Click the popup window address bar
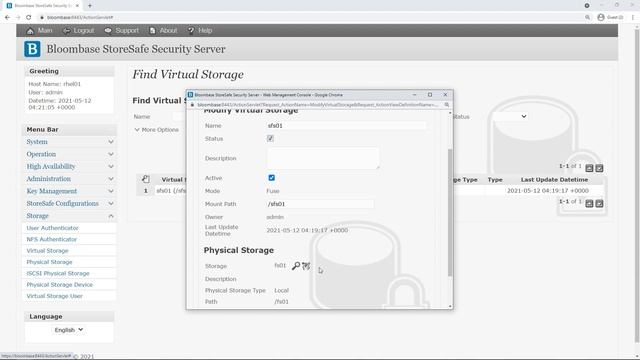The width and height of the screenshot is (640, 360). [x=317, y=105]
